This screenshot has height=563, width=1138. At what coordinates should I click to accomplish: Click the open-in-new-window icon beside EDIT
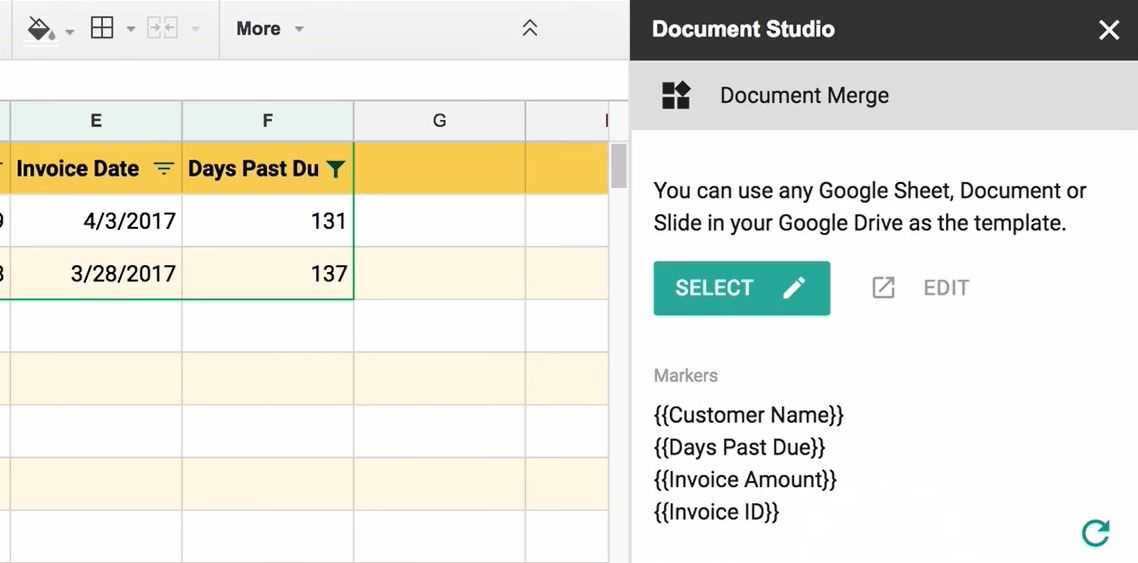tap(883, 288)
